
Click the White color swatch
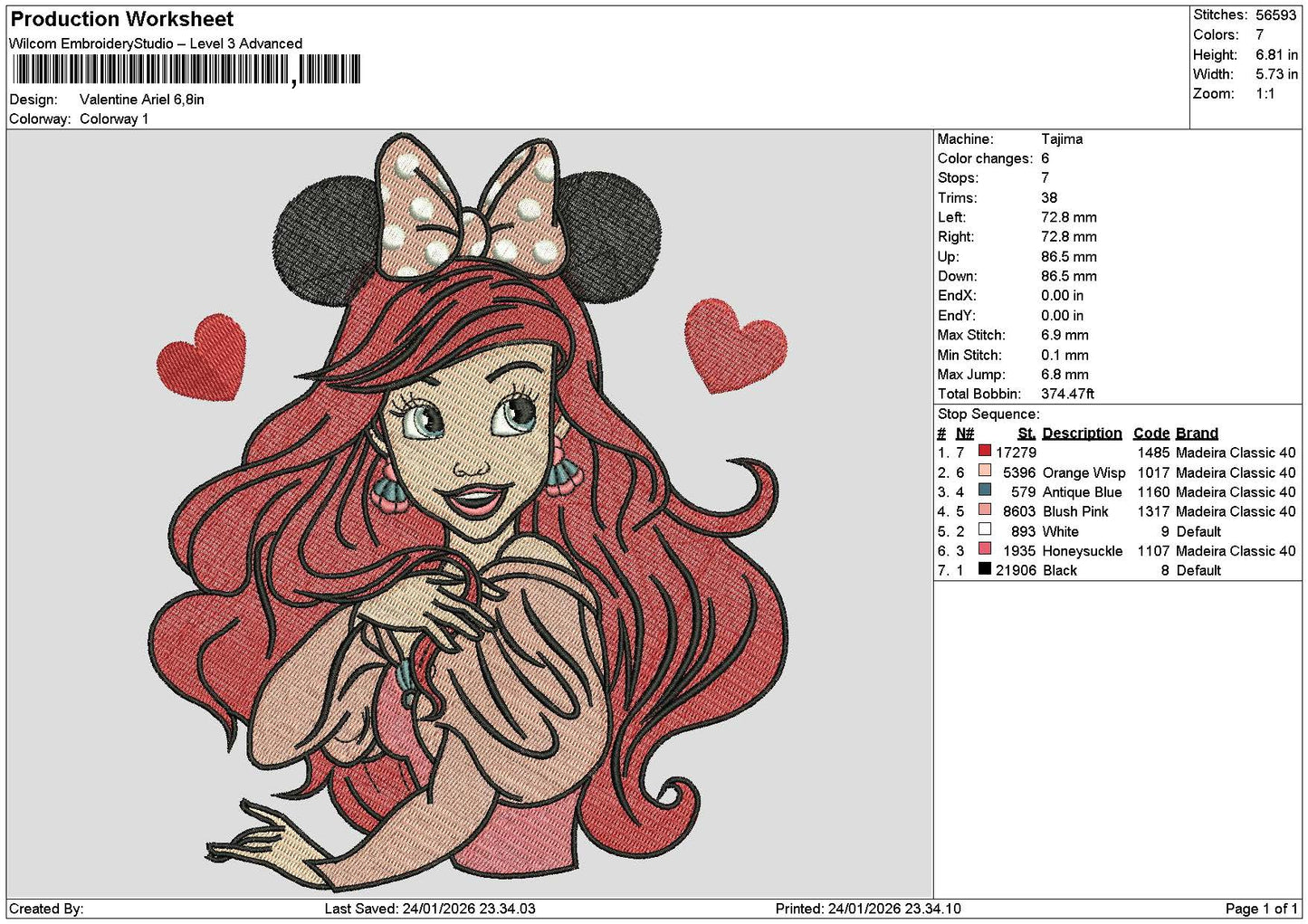(x=984, y=529)
